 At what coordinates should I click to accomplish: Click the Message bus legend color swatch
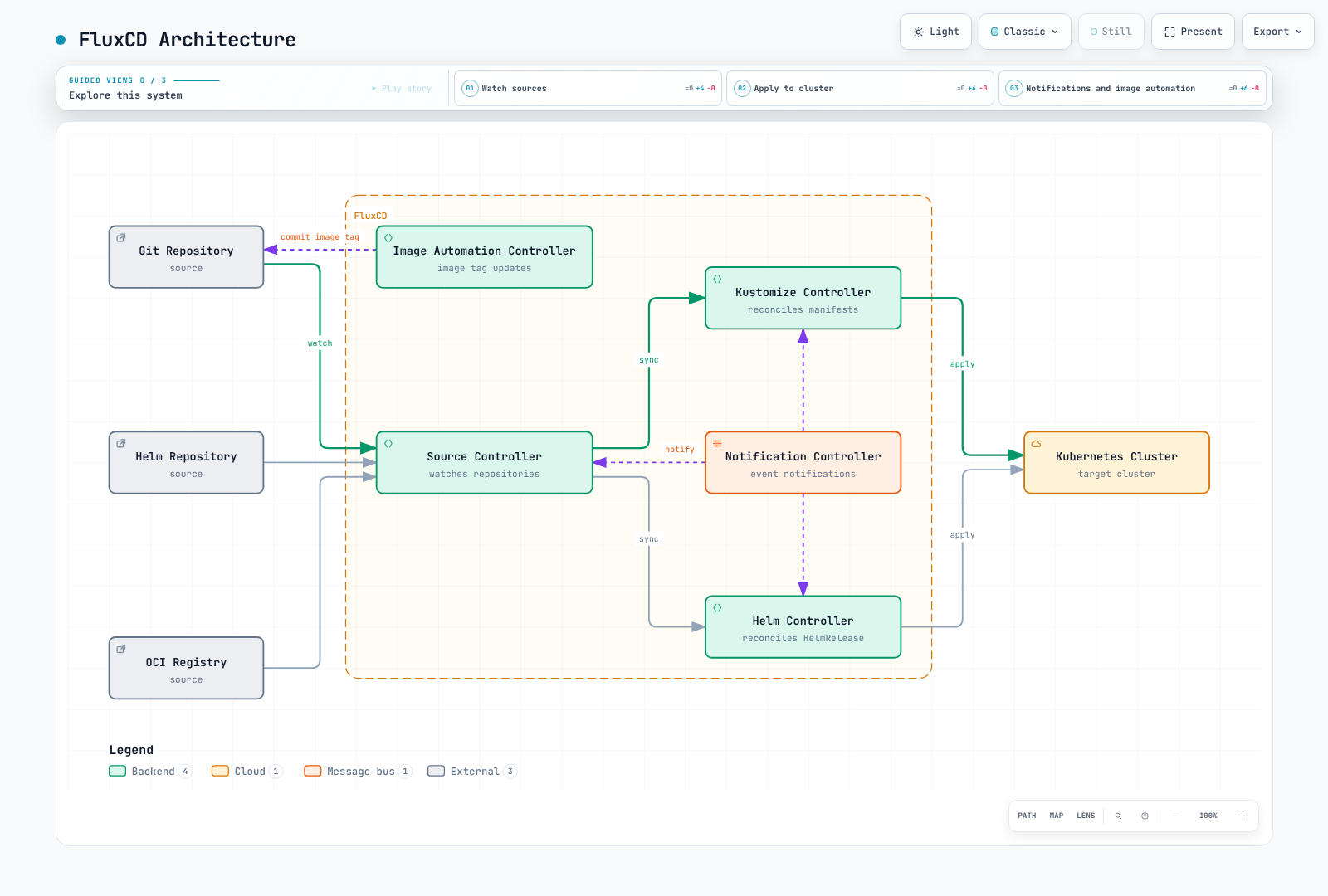313,771
